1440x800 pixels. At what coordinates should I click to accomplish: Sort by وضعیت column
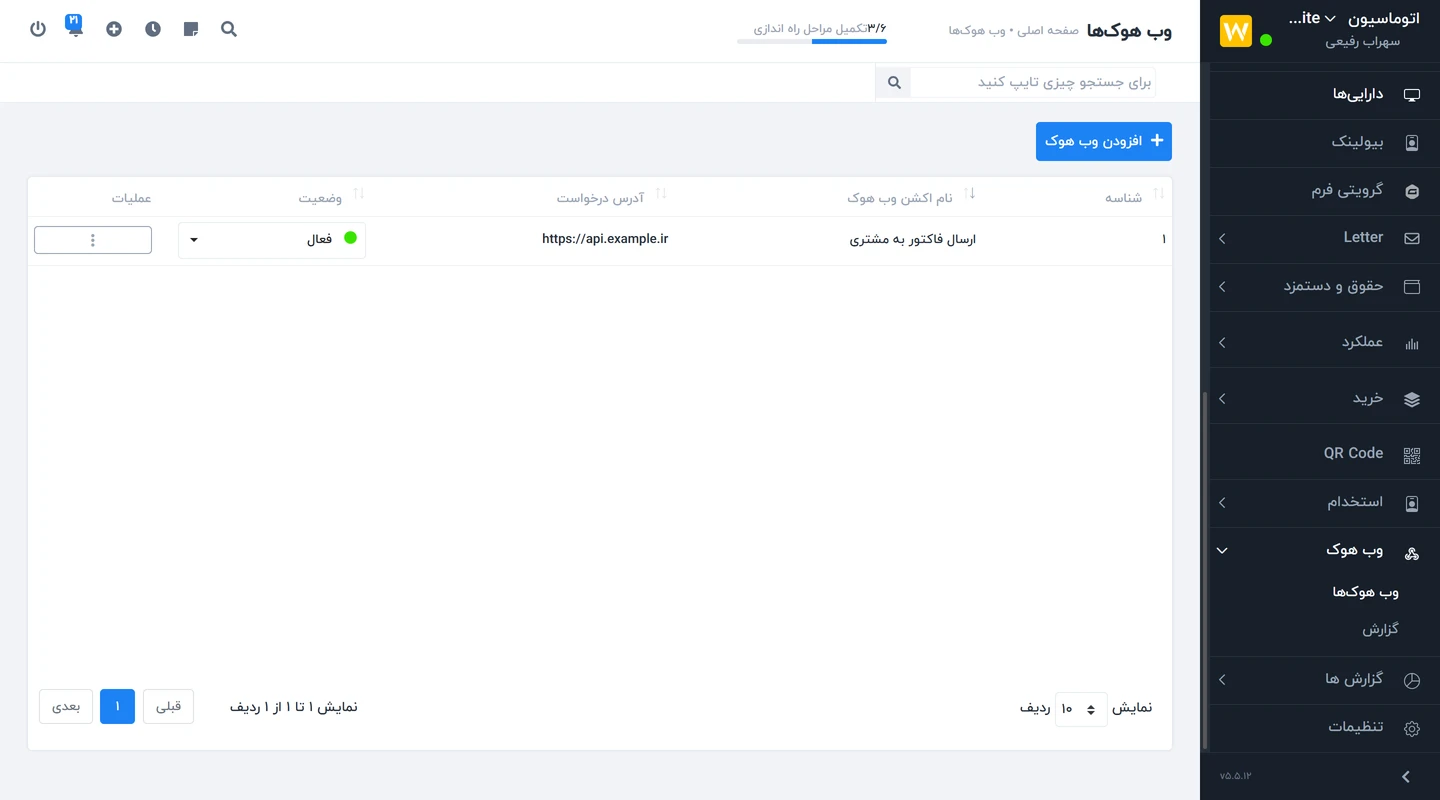click(x=359, y=193)
